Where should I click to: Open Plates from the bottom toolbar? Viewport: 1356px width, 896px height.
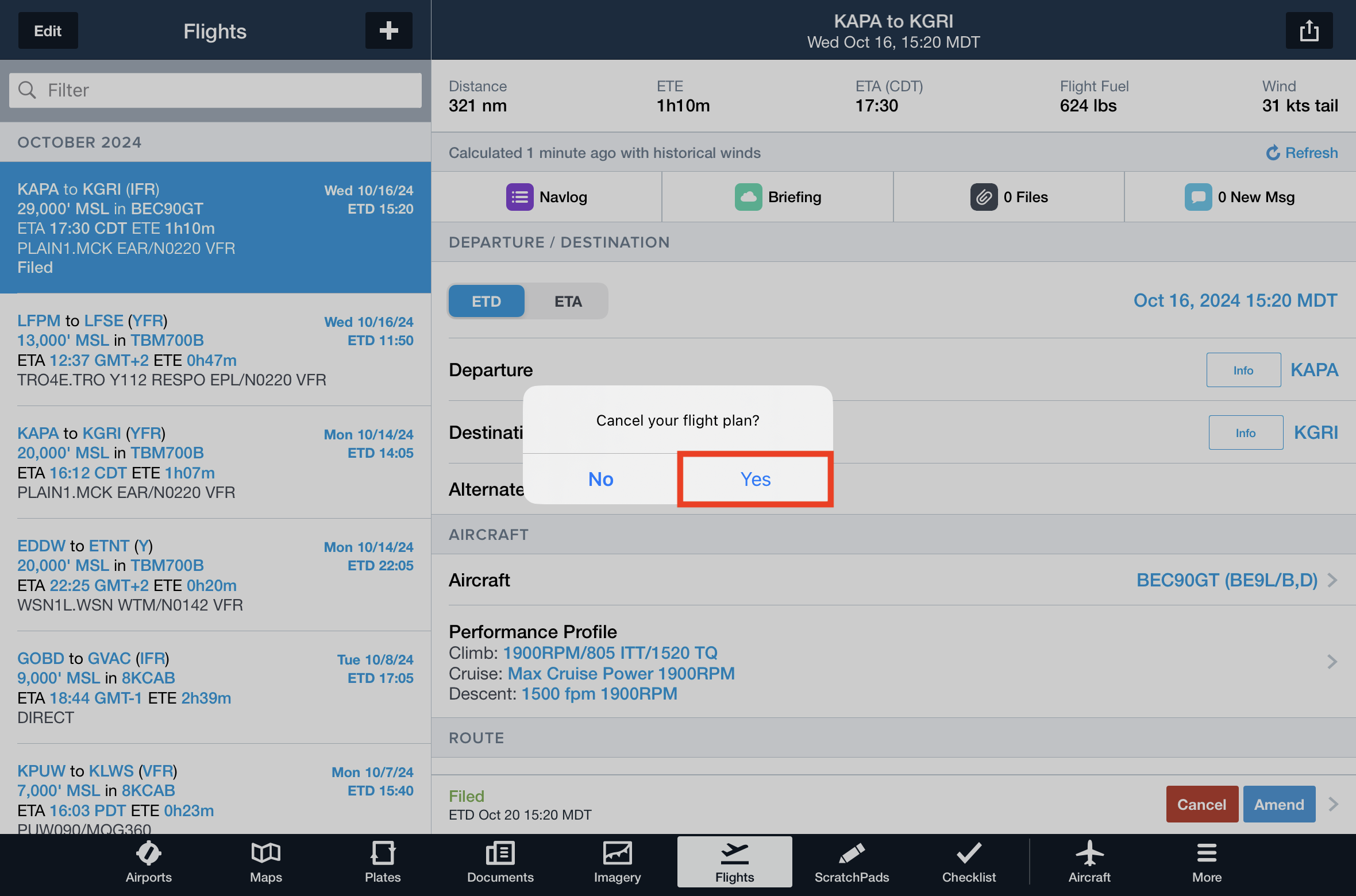383,862
